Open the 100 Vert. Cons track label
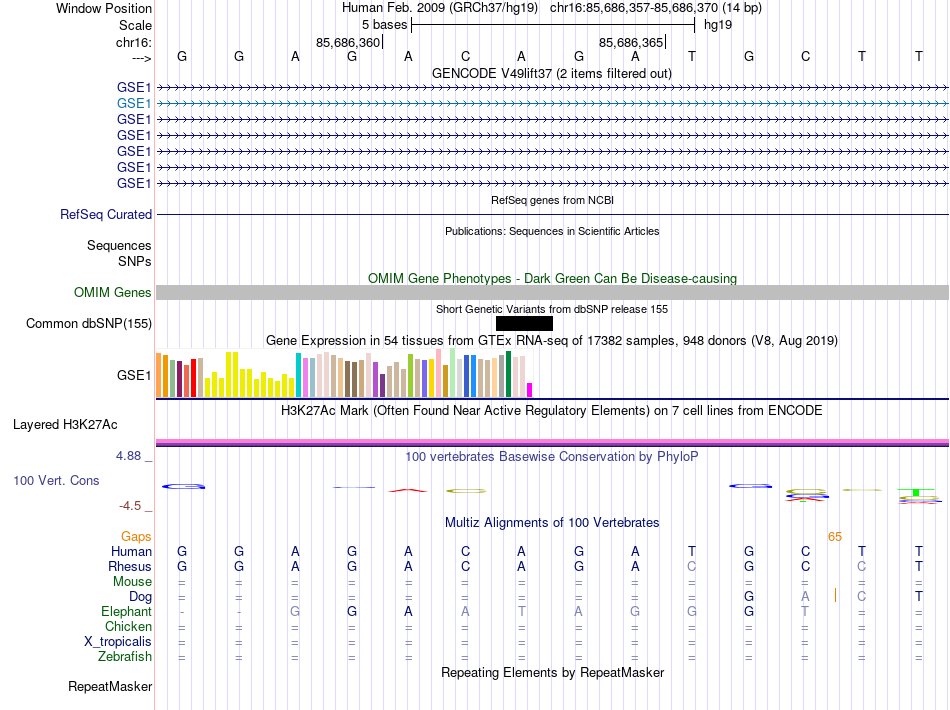This screenshot has width=950, height=710. coord(56,480)
